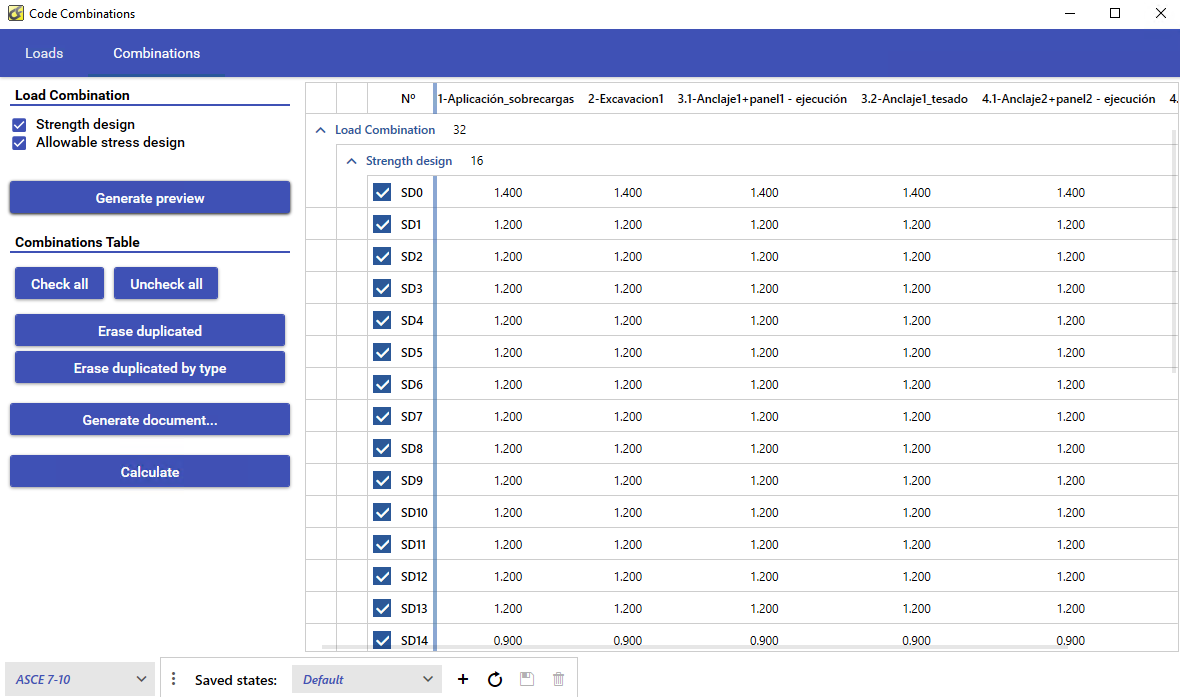This screenshot has height=697, width=1180.
Task: Select the Combinations tab
Action: [x=156, y=53]
